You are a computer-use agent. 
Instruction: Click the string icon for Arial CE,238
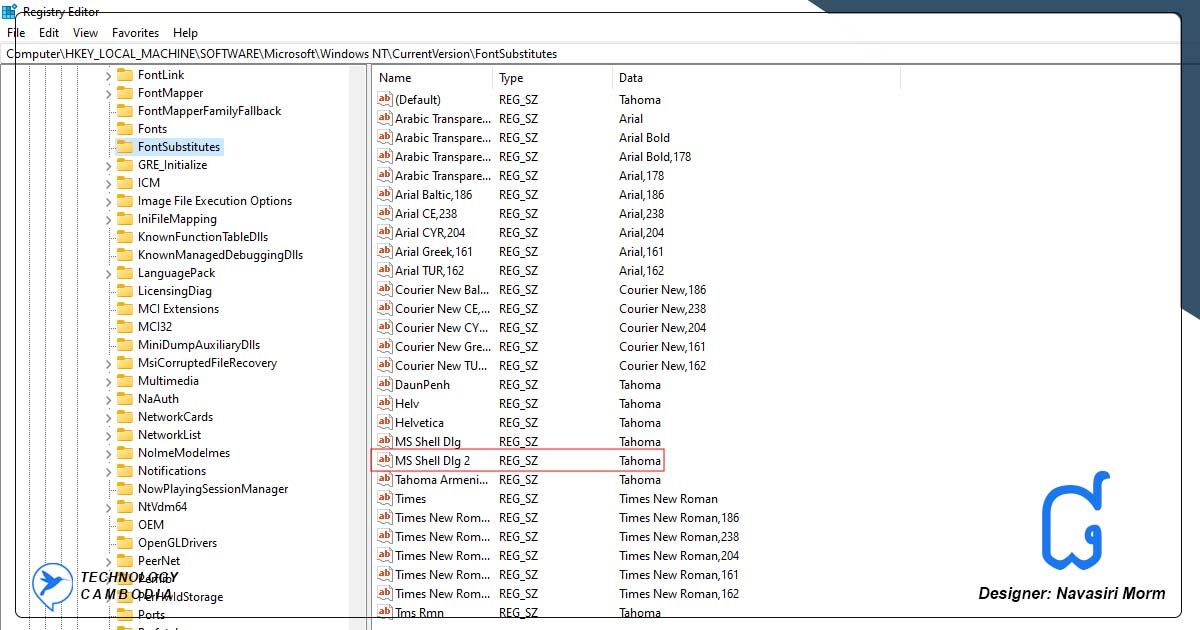tap(385, 213)
